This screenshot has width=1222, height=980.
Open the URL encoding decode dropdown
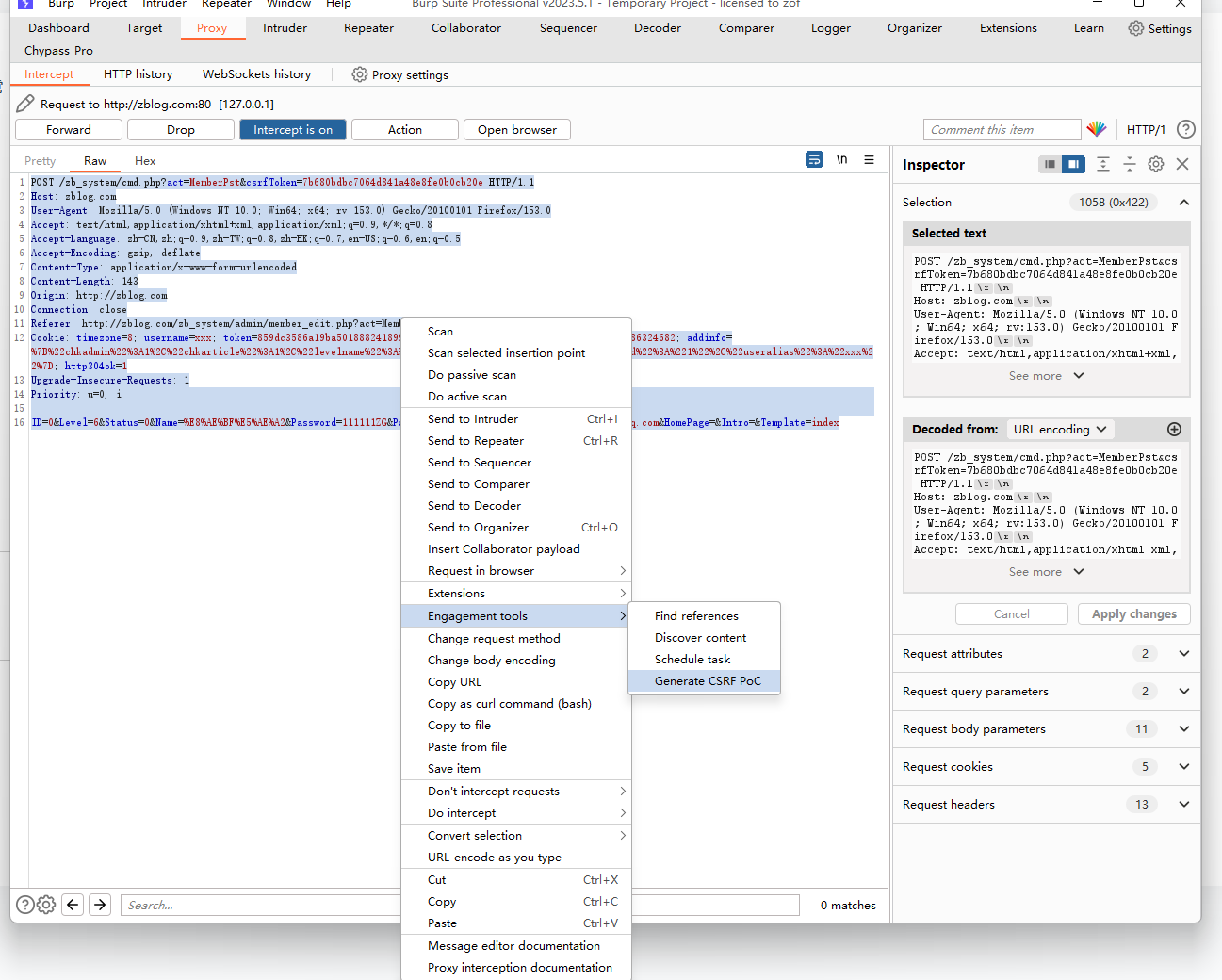point(1060,430)
